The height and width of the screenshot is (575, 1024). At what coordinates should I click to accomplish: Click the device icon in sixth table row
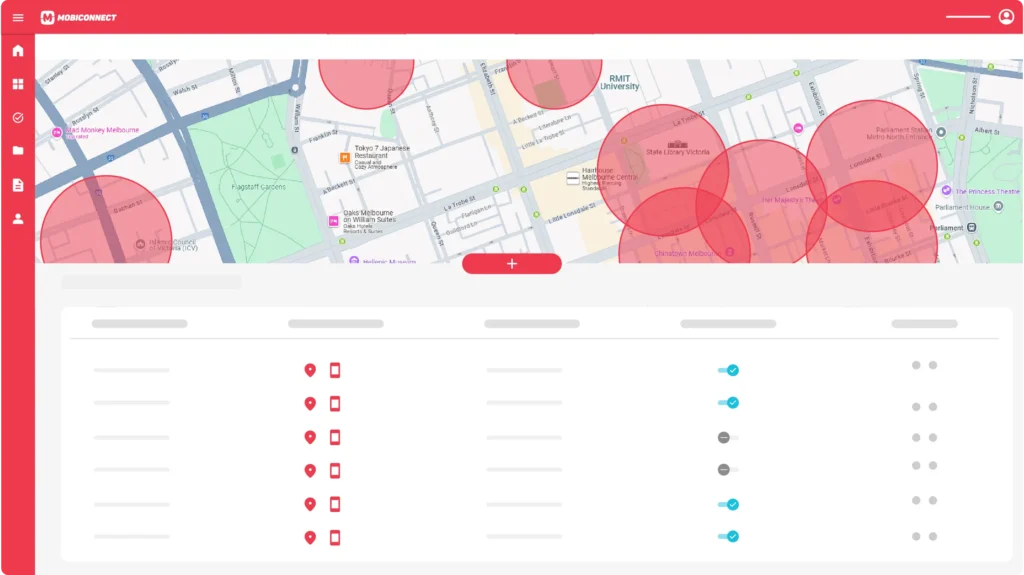(335, 538)
